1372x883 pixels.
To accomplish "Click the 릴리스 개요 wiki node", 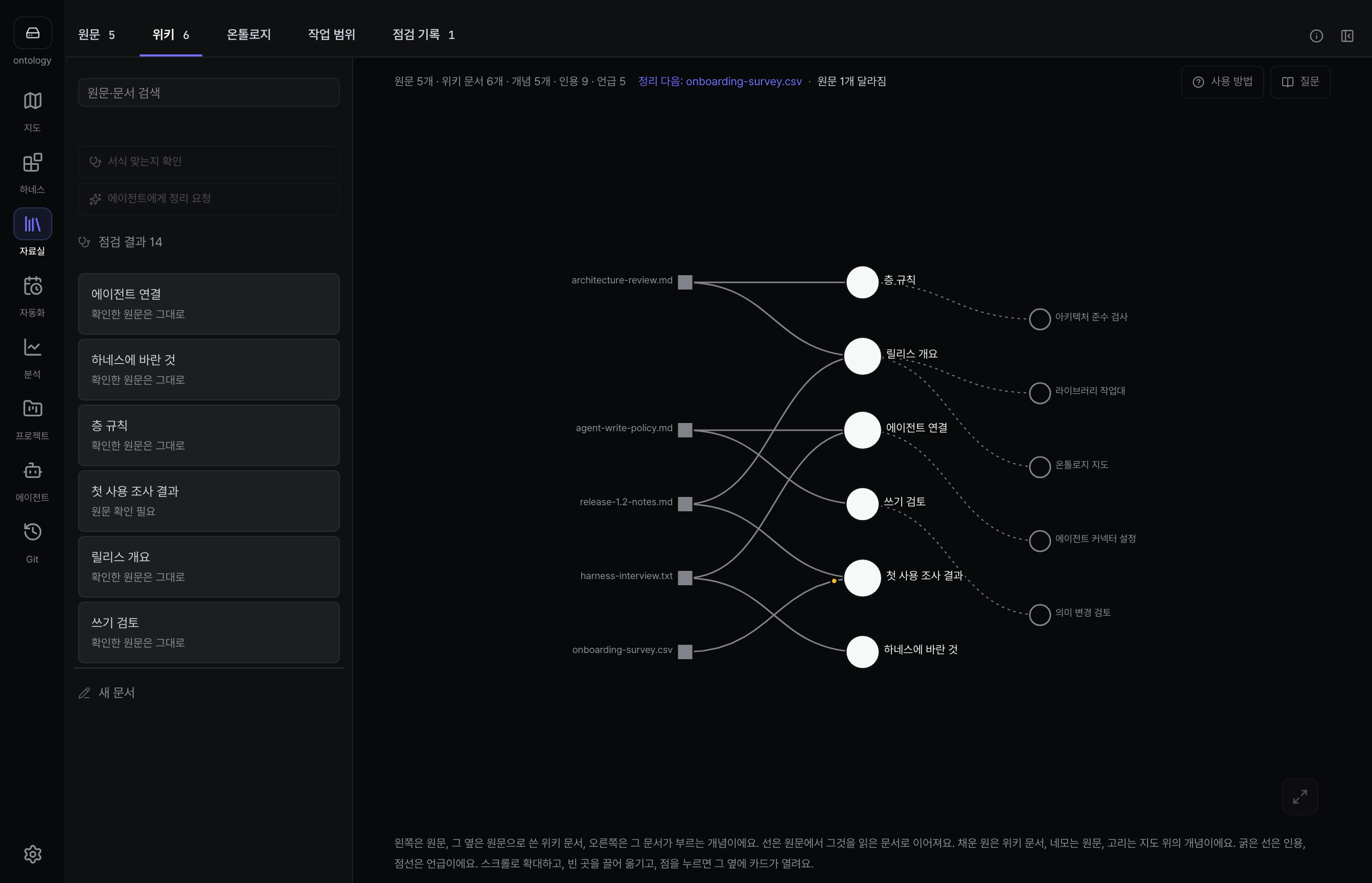I will pos(862,356).
